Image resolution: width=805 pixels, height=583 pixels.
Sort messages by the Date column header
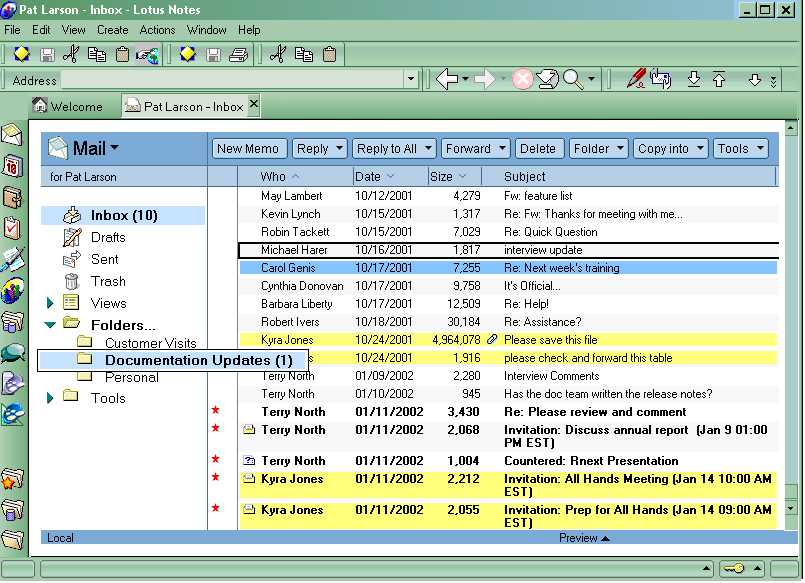coord(368,177)
